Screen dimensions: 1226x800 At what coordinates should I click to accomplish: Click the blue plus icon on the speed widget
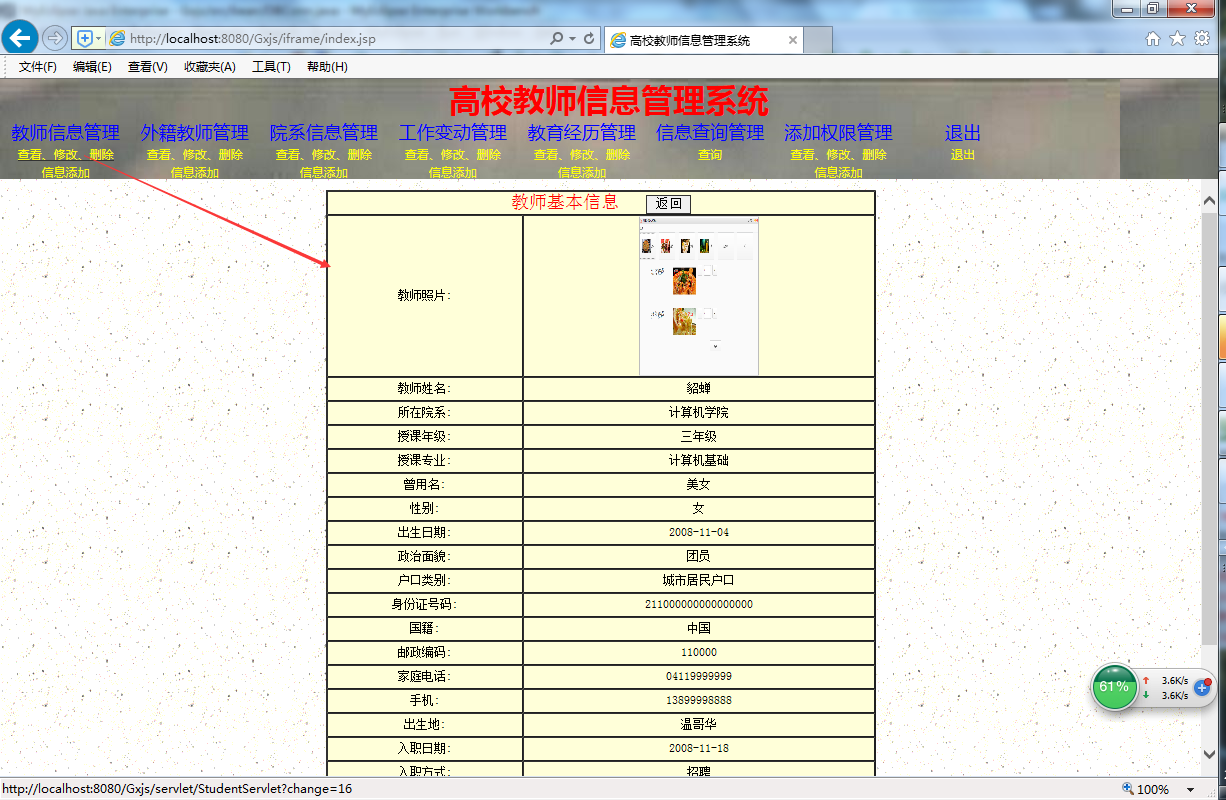[1203, 688]
